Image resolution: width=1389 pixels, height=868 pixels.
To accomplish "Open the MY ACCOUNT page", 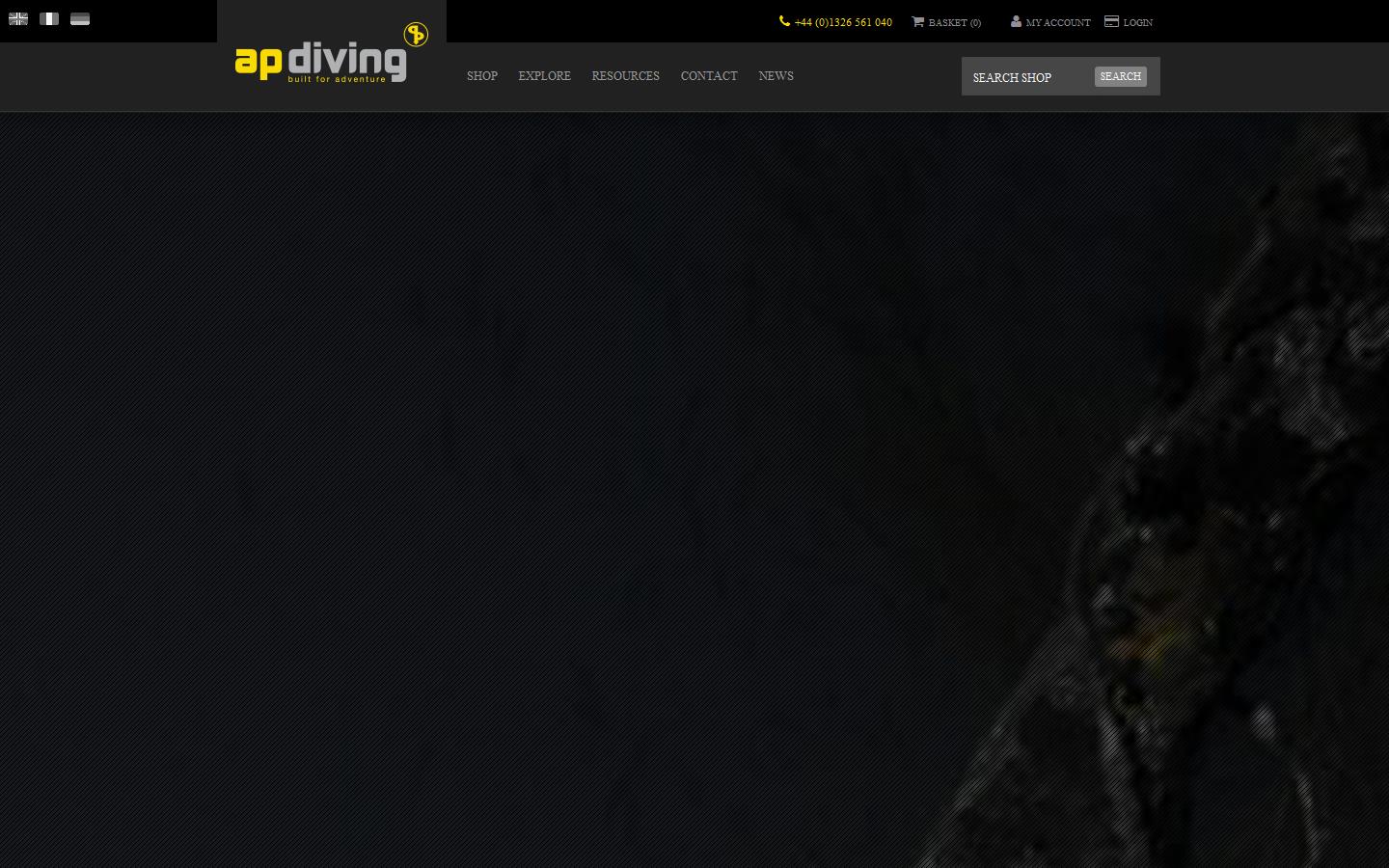I will coord(1058,22).
